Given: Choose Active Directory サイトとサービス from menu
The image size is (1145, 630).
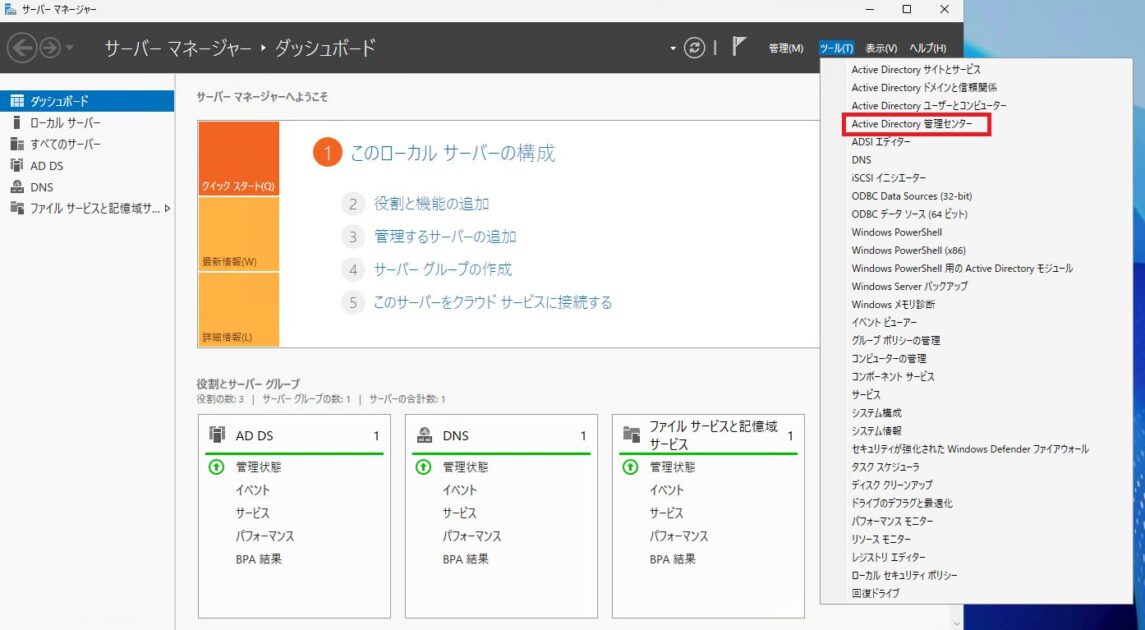Looking at the screenshot, I should (x=916, y=69).
